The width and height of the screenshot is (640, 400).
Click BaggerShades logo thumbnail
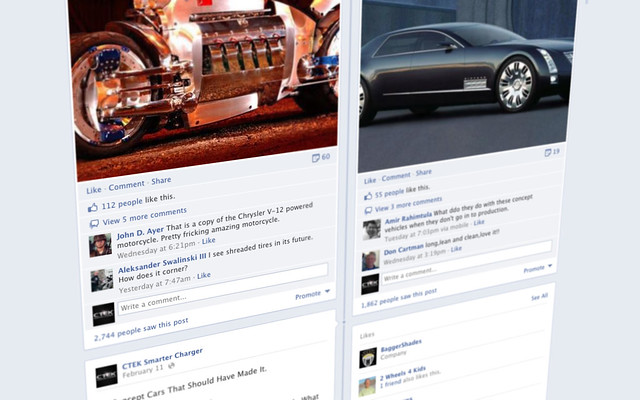[x=368, y=358]
